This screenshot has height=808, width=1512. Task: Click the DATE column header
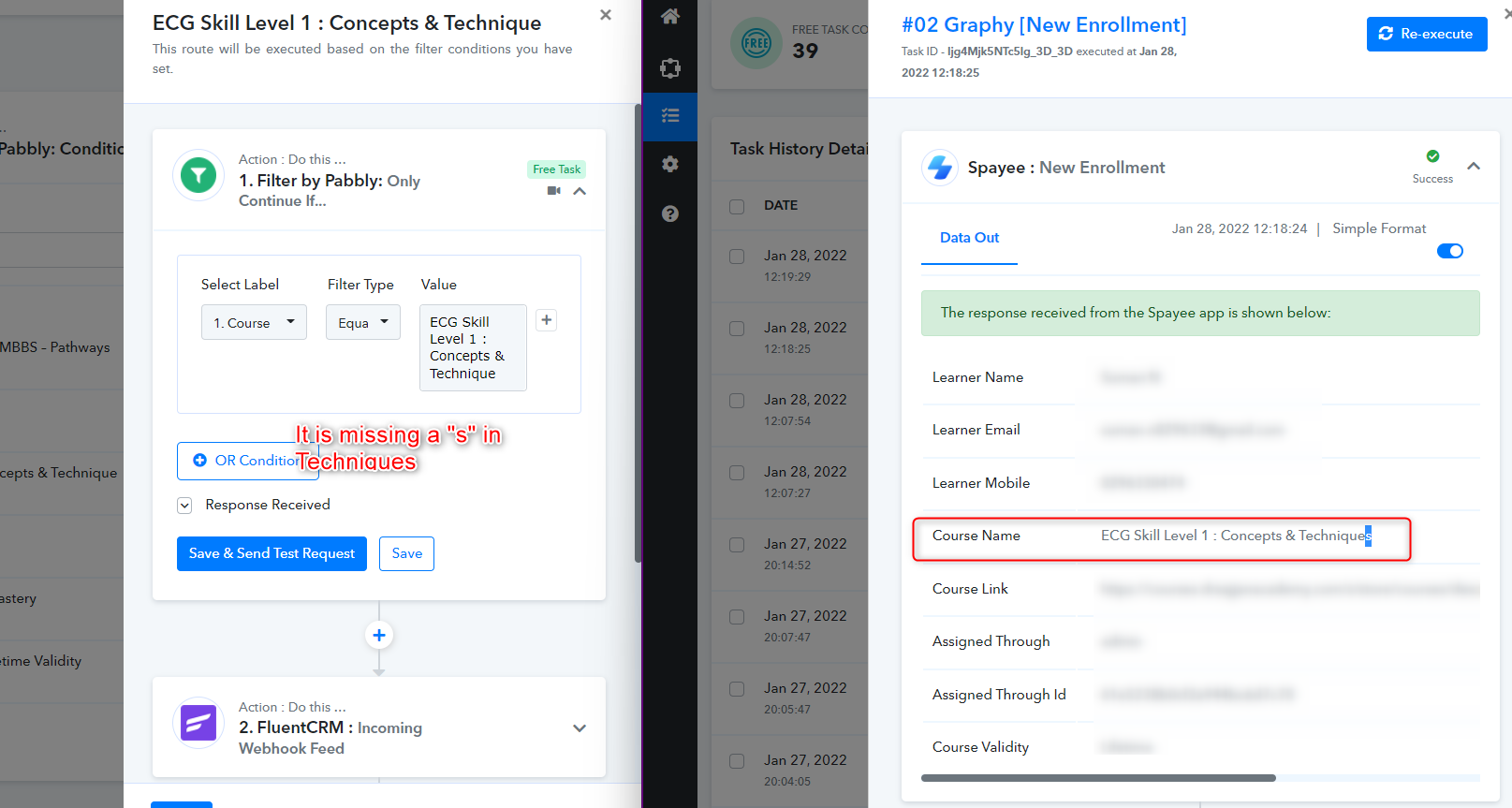tap(781, 205)
